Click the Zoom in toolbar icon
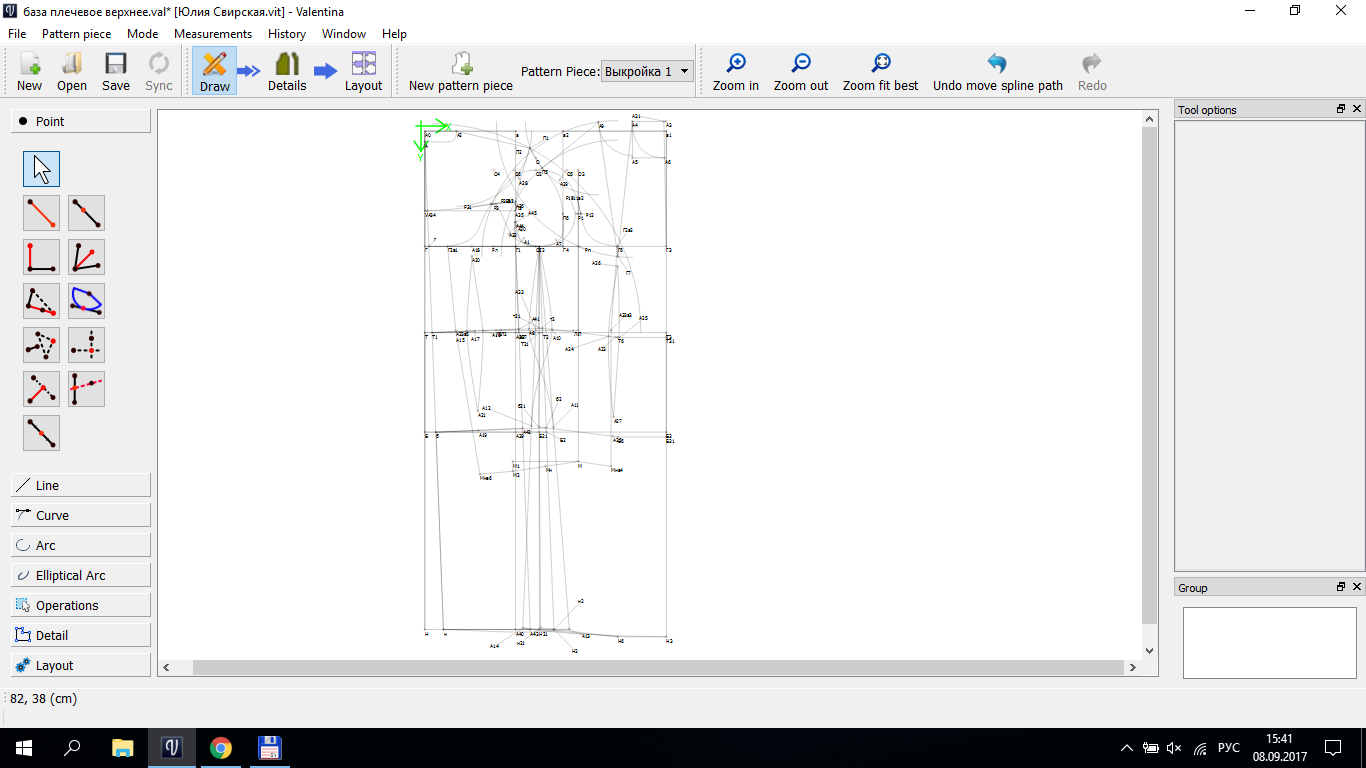The height and width of the screenshot is (768, 1366). 736,72
